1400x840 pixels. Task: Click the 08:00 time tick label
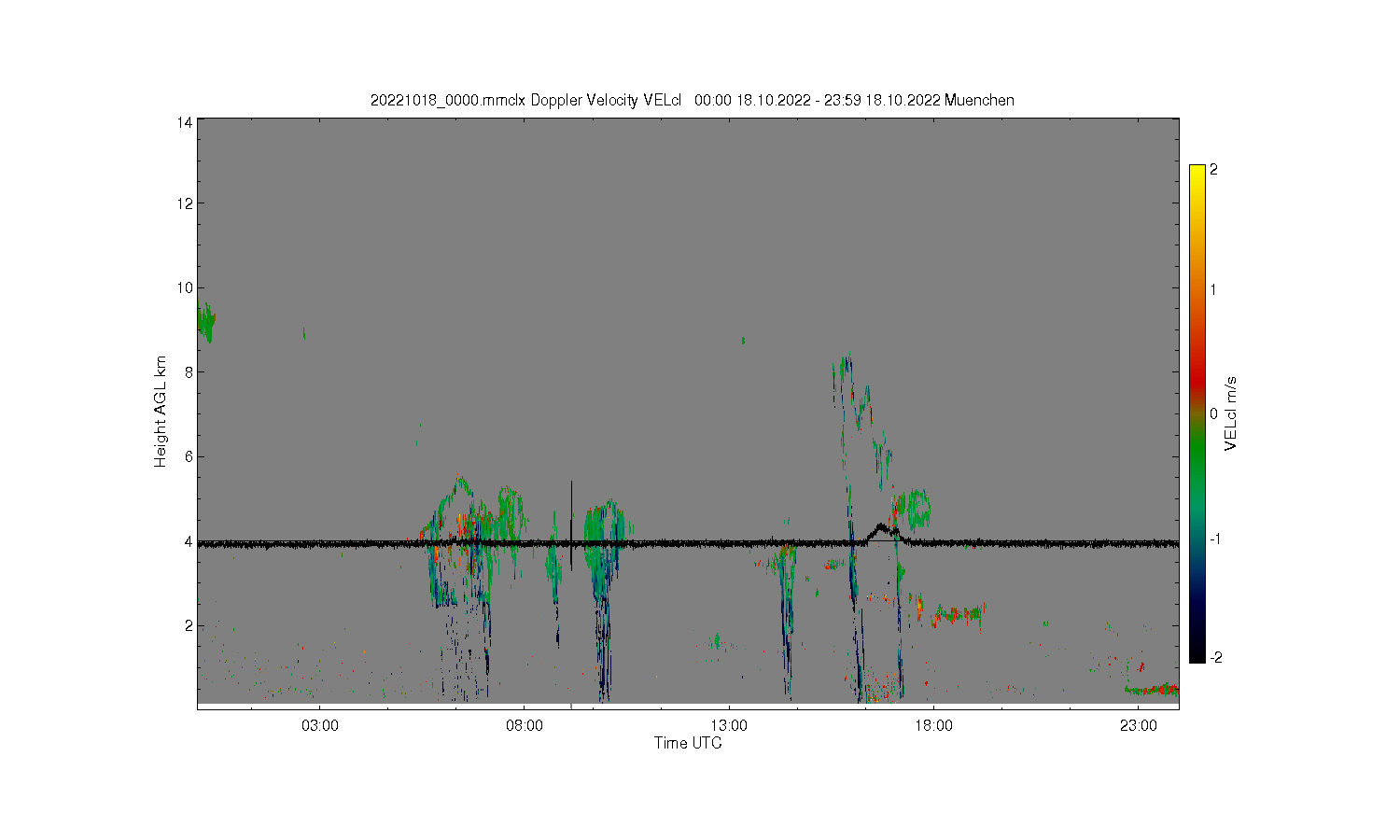click(x=525, y=725)
